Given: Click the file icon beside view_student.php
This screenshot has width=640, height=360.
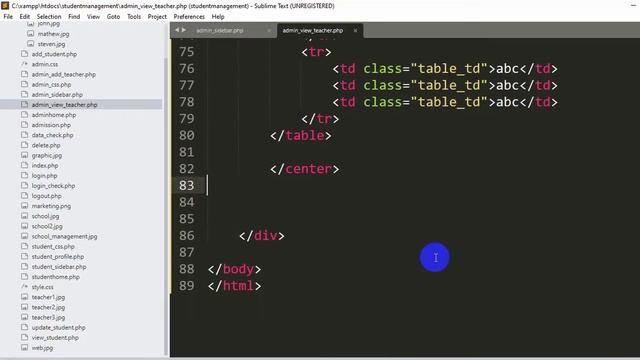Looking at the screenshot, I should [x=24, y=338].
